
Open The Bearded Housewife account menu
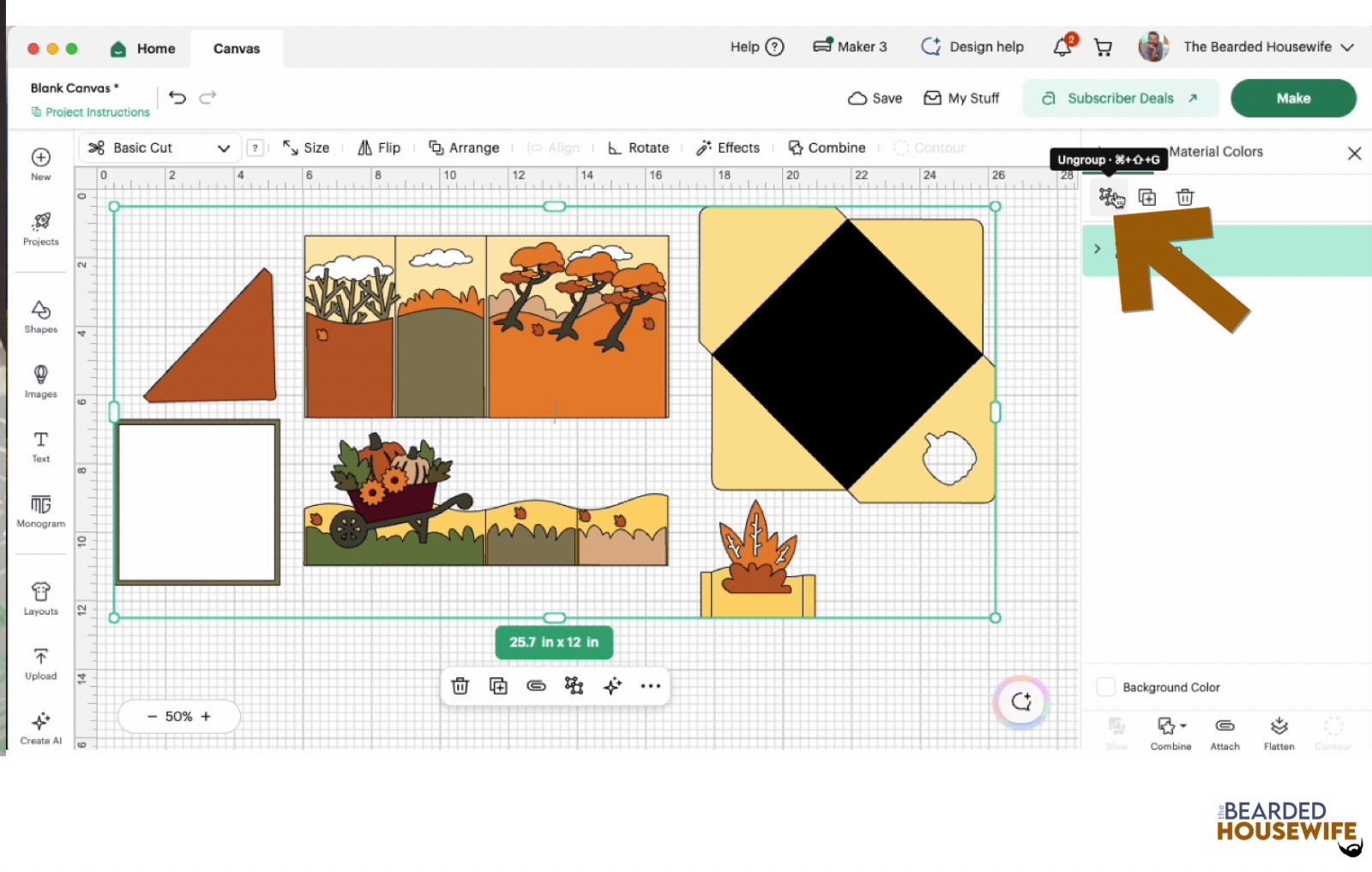[x=1247, y=46]
